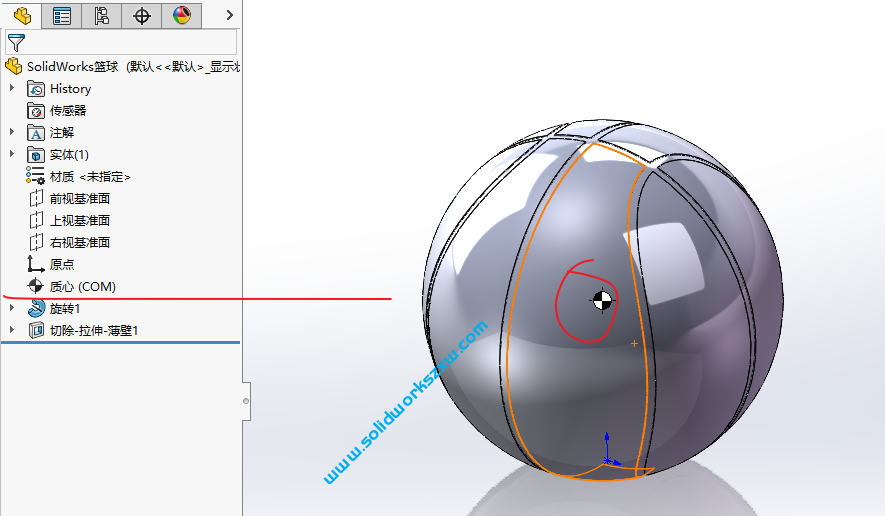Open the DimXpertManager tab
Viewport: 885px width, 516px height.
click(142, 15)
